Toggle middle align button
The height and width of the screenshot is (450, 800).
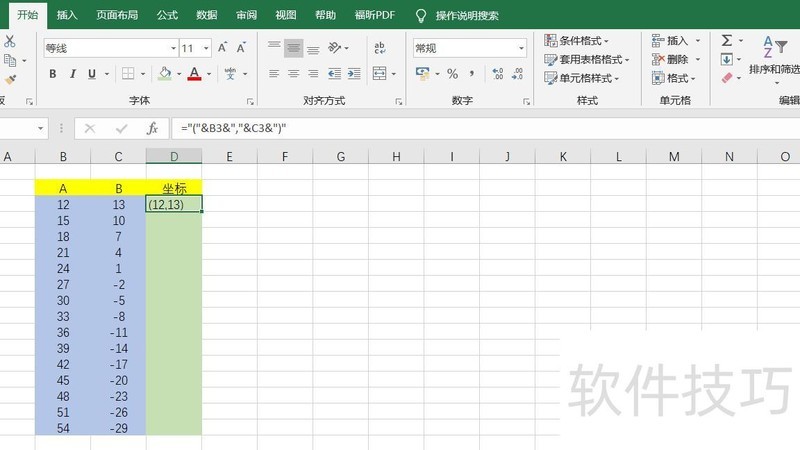click(293, 48)
